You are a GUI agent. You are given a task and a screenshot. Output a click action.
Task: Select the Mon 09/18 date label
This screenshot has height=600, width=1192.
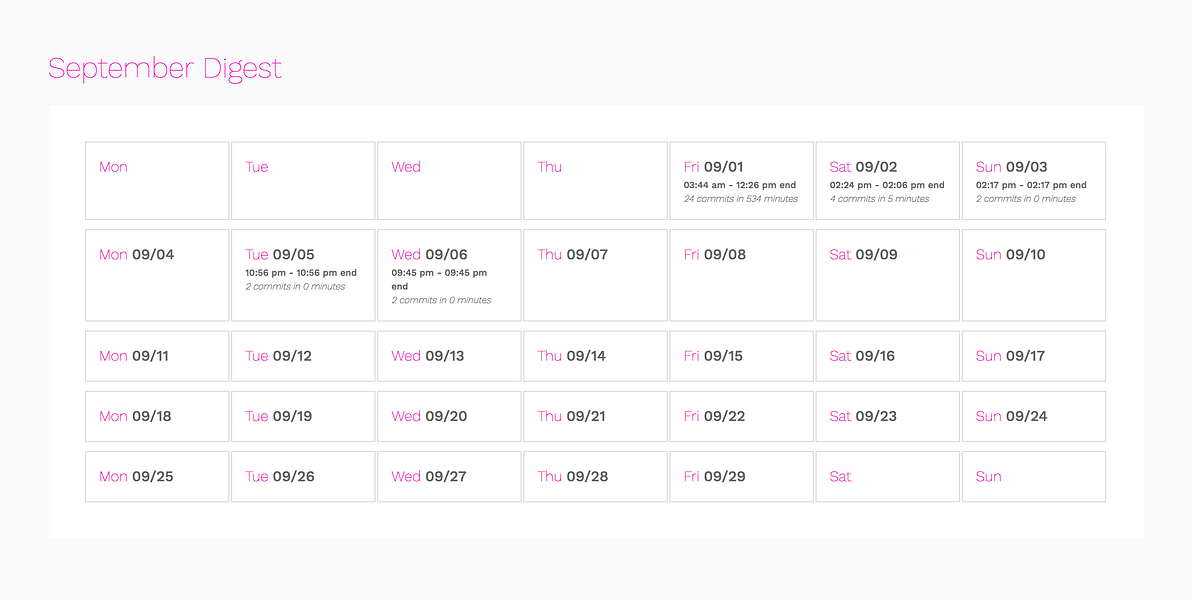[135, 416]
